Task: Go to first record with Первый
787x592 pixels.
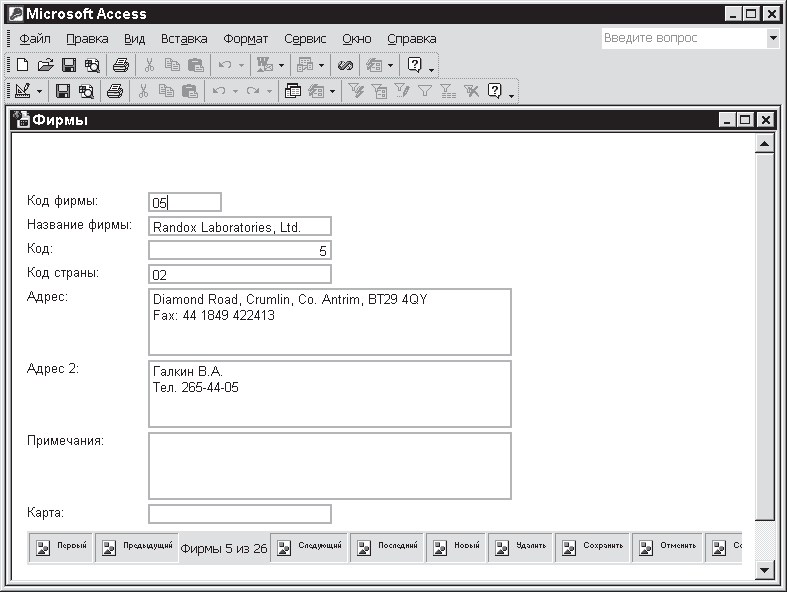Action: point(60,547)
